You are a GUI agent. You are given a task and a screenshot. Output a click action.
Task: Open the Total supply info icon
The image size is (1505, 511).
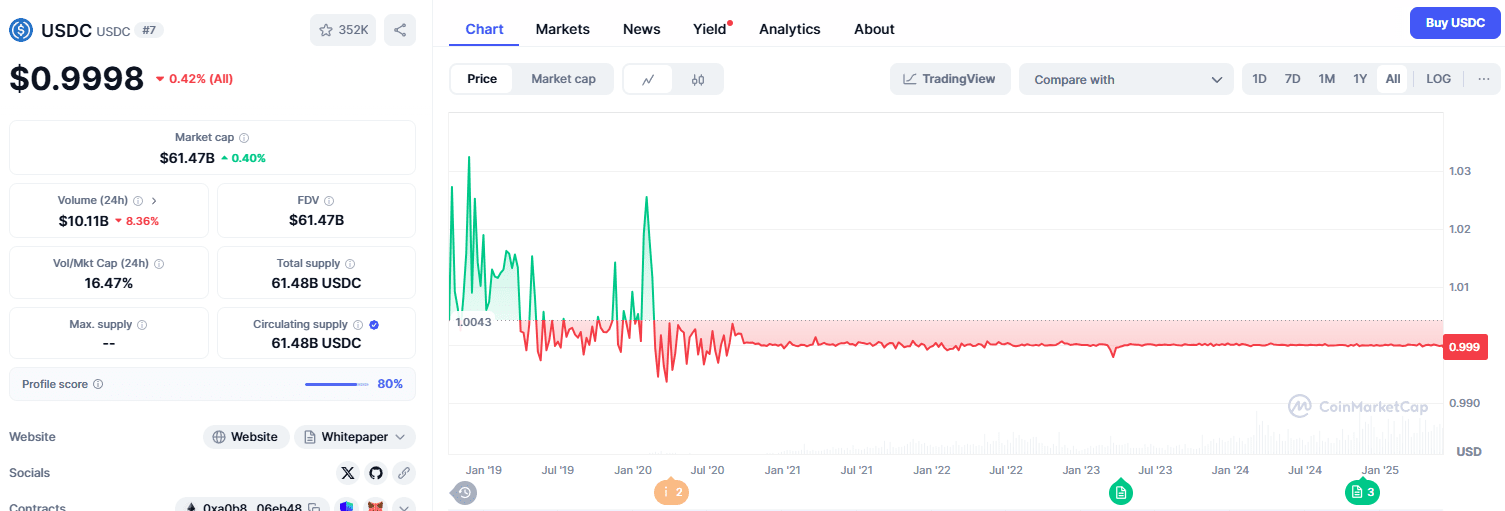point(350,264)
